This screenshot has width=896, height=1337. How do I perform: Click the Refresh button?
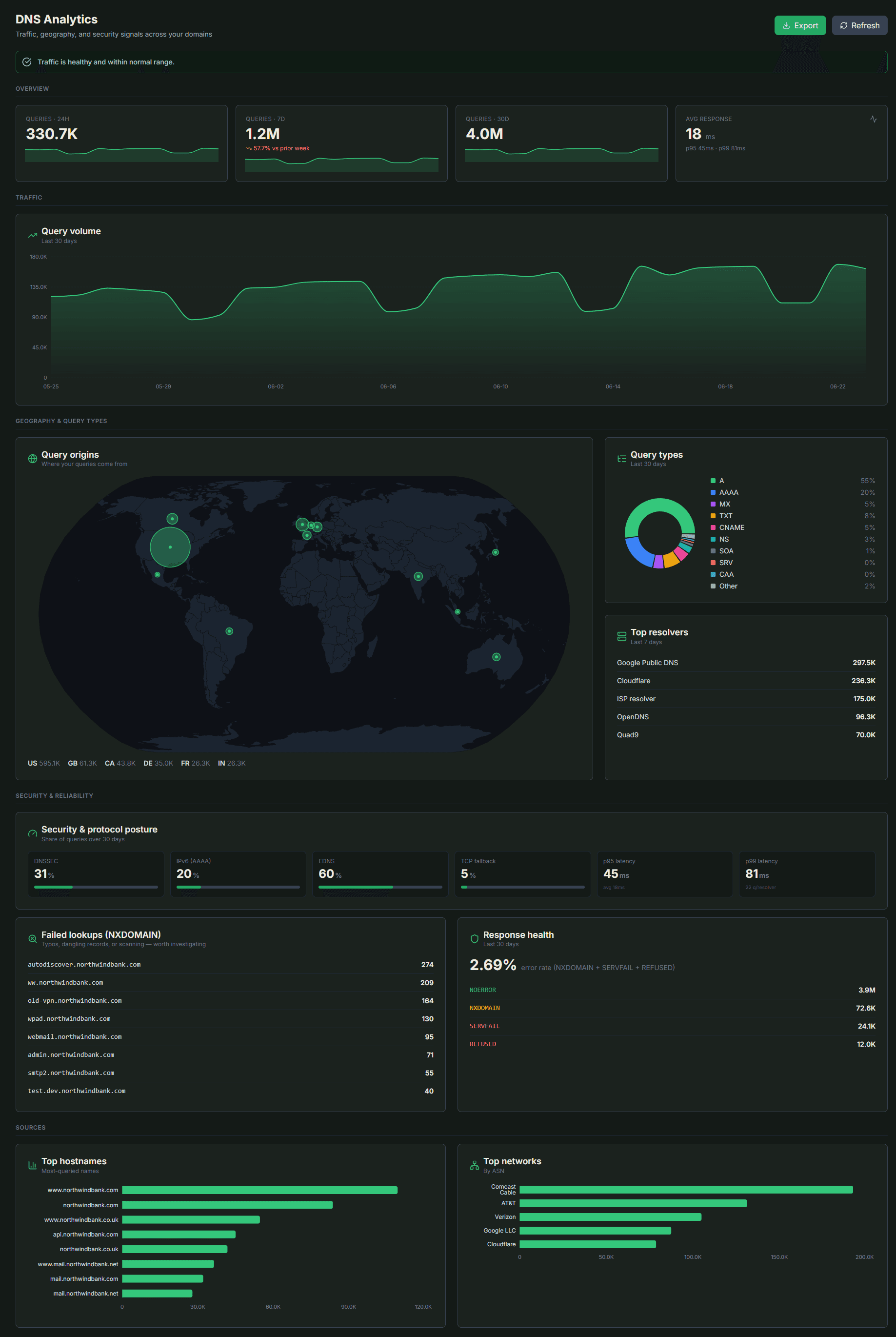pyautogui.click(x=859, y=25)
